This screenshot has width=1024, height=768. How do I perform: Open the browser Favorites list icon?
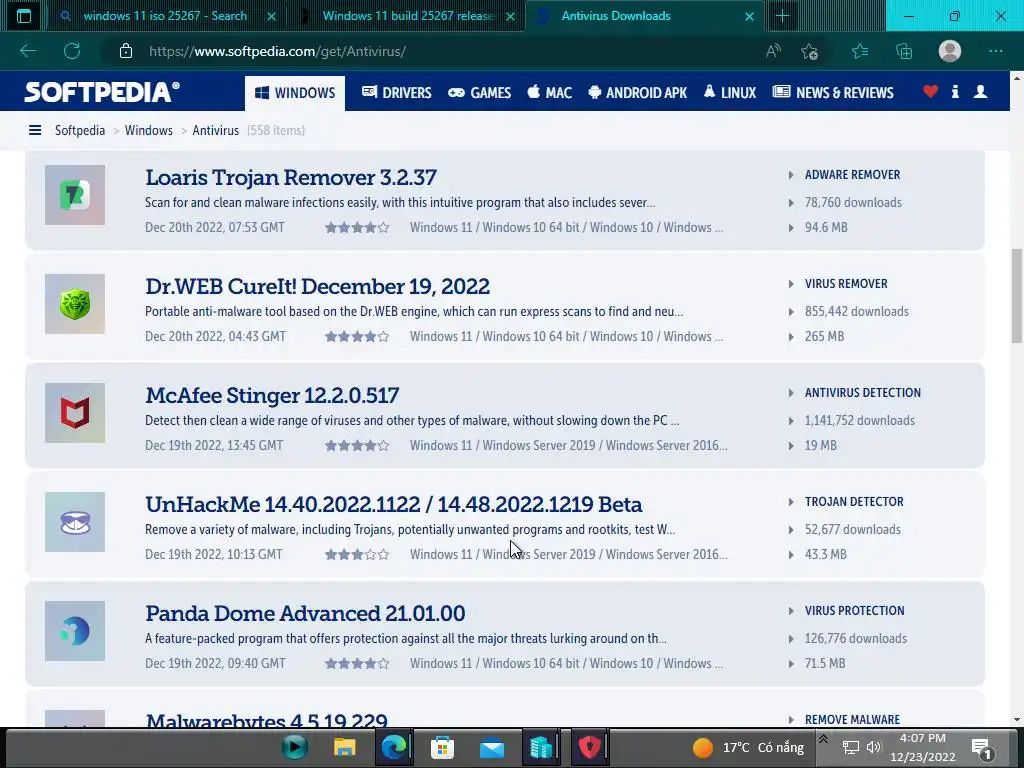pos(860,51)
